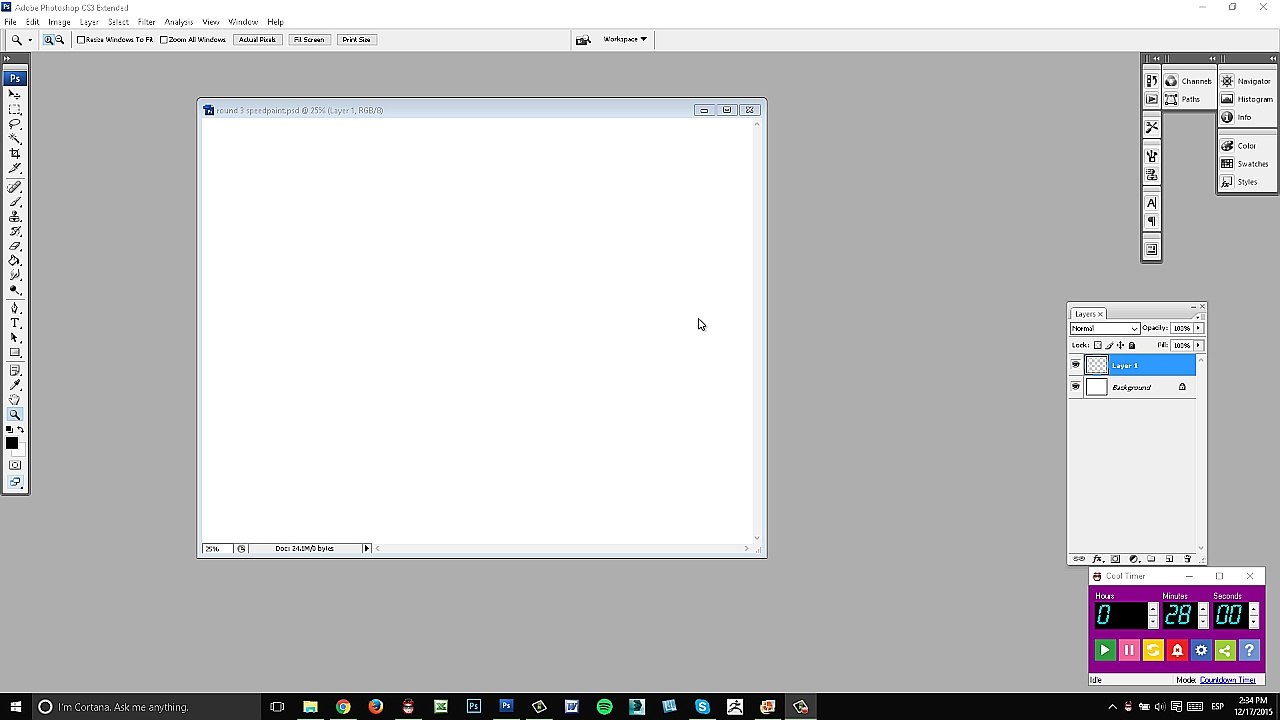Image resolution: width=1280 pixels, height=720 pixels.
Task: Open the Paragraph panel icon
Action: point(1151,221)
